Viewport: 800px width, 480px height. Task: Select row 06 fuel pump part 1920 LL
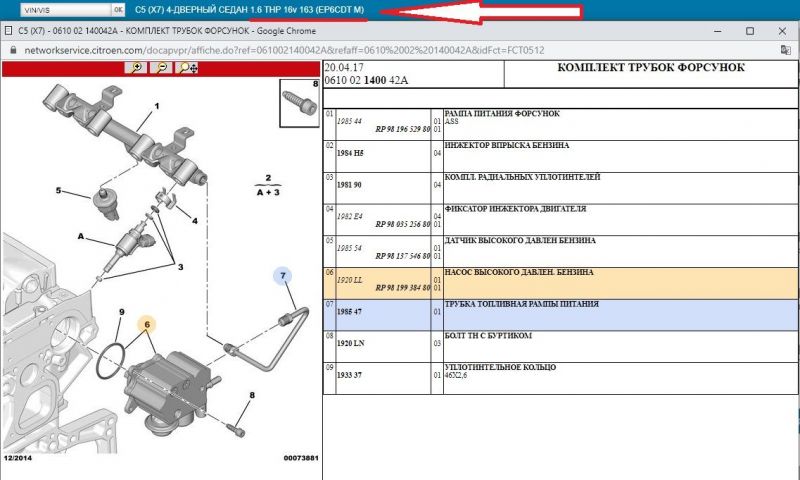[x=349, y=273]
